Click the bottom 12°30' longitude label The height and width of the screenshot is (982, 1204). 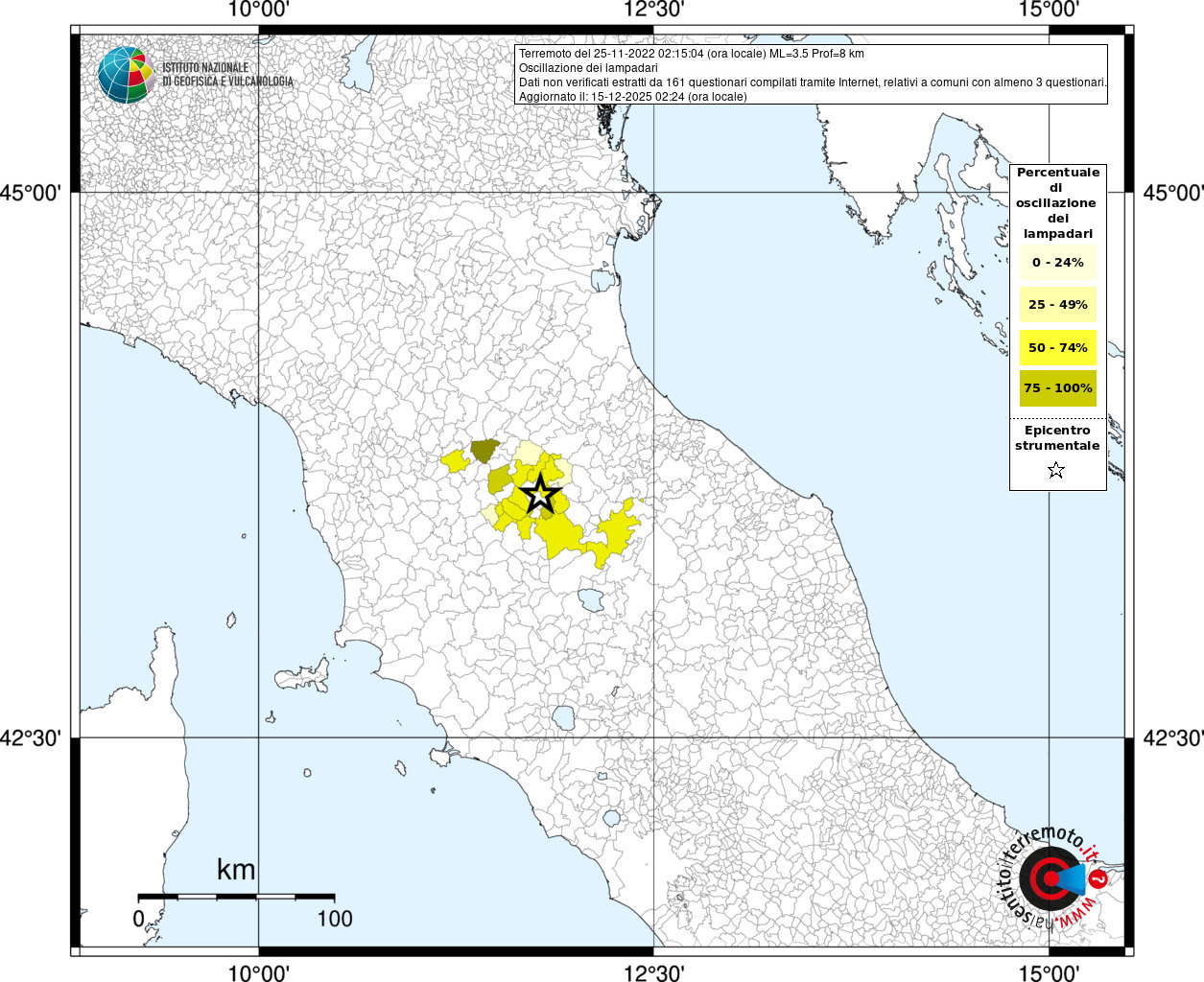coord(653,973)
